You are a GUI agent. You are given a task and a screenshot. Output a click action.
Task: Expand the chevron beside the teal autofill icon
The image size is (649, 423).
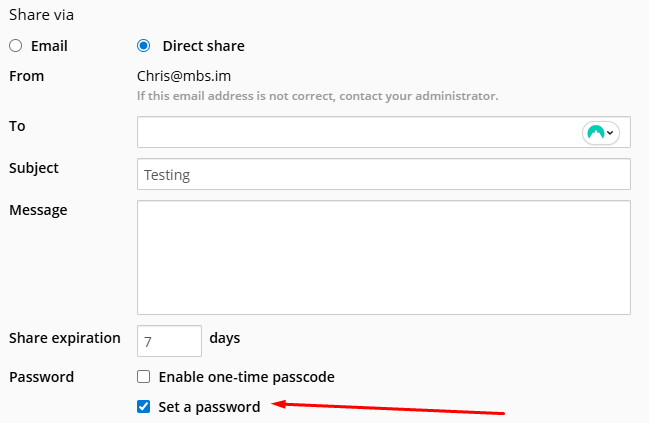coord(610,133)
